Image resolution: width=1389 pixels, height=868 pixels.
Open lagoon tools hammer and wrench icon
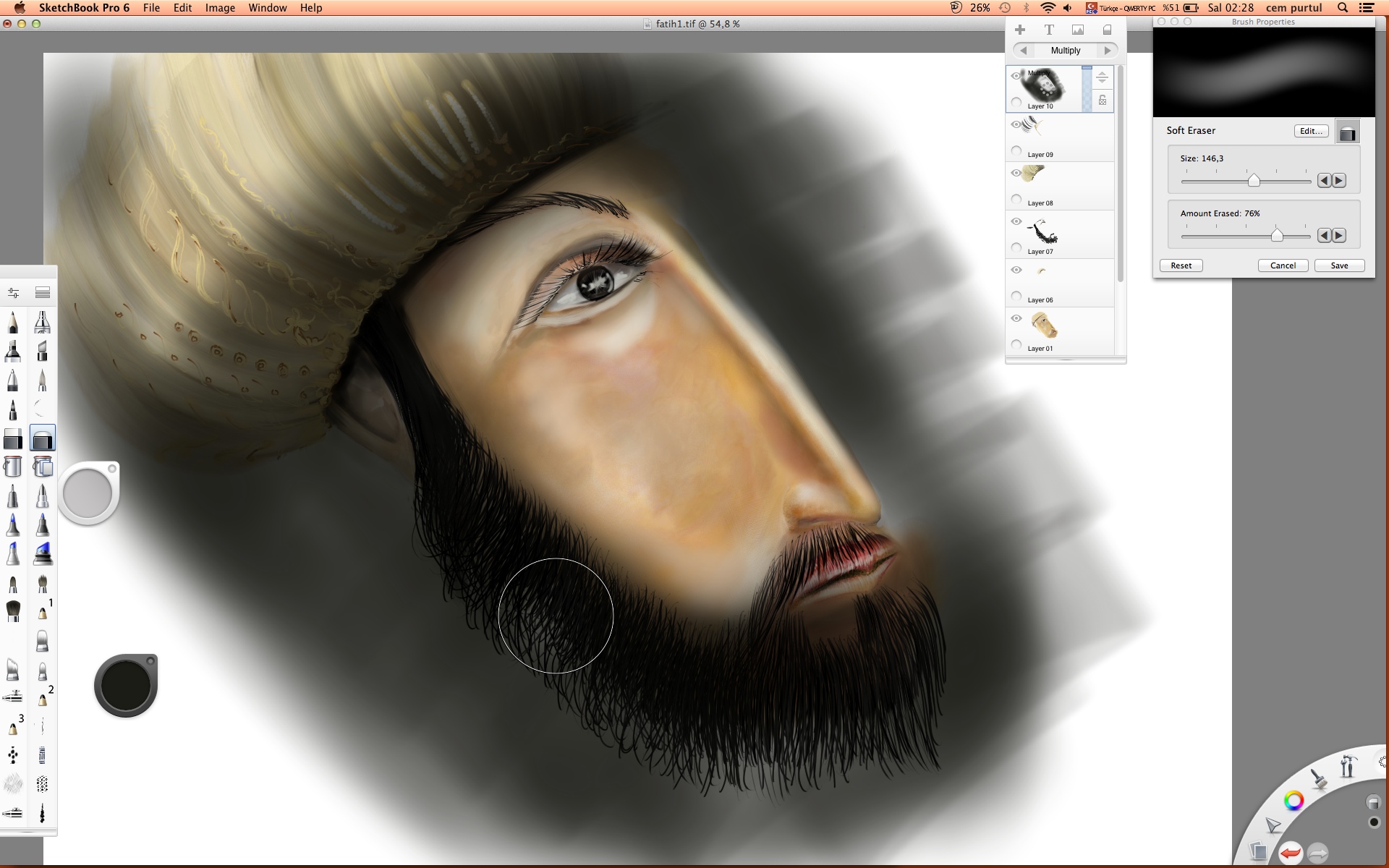[1347, 766]
